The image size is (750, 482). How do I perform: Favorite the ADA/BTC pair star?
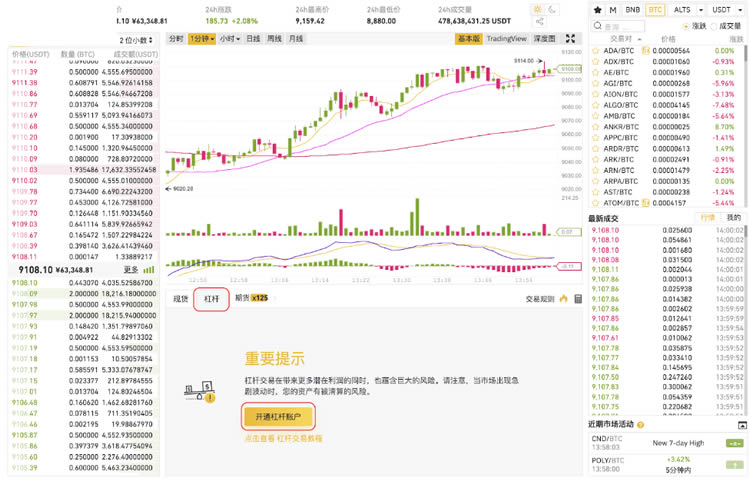pyautogui.click(x=596, y=51)
